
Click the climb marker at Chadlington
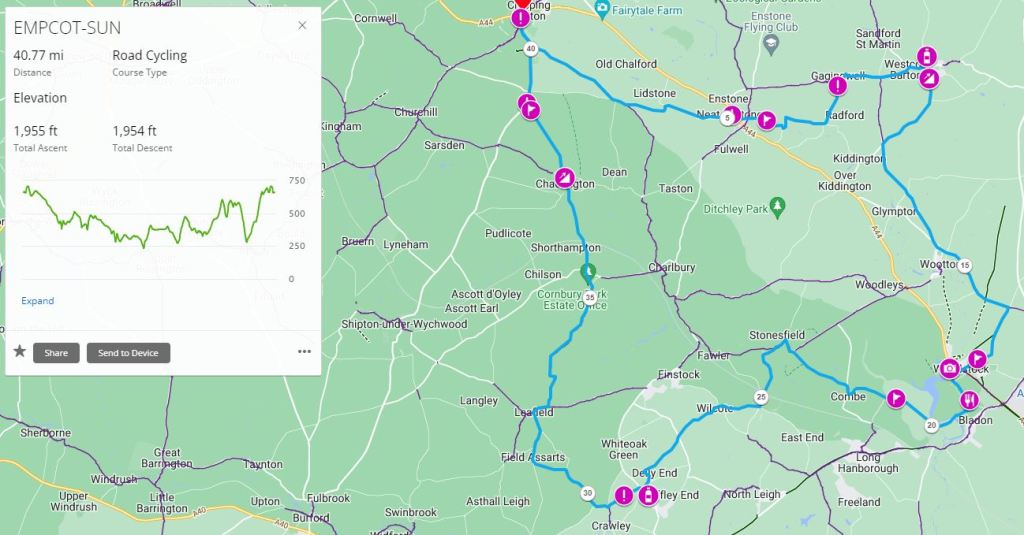[564, 178]
